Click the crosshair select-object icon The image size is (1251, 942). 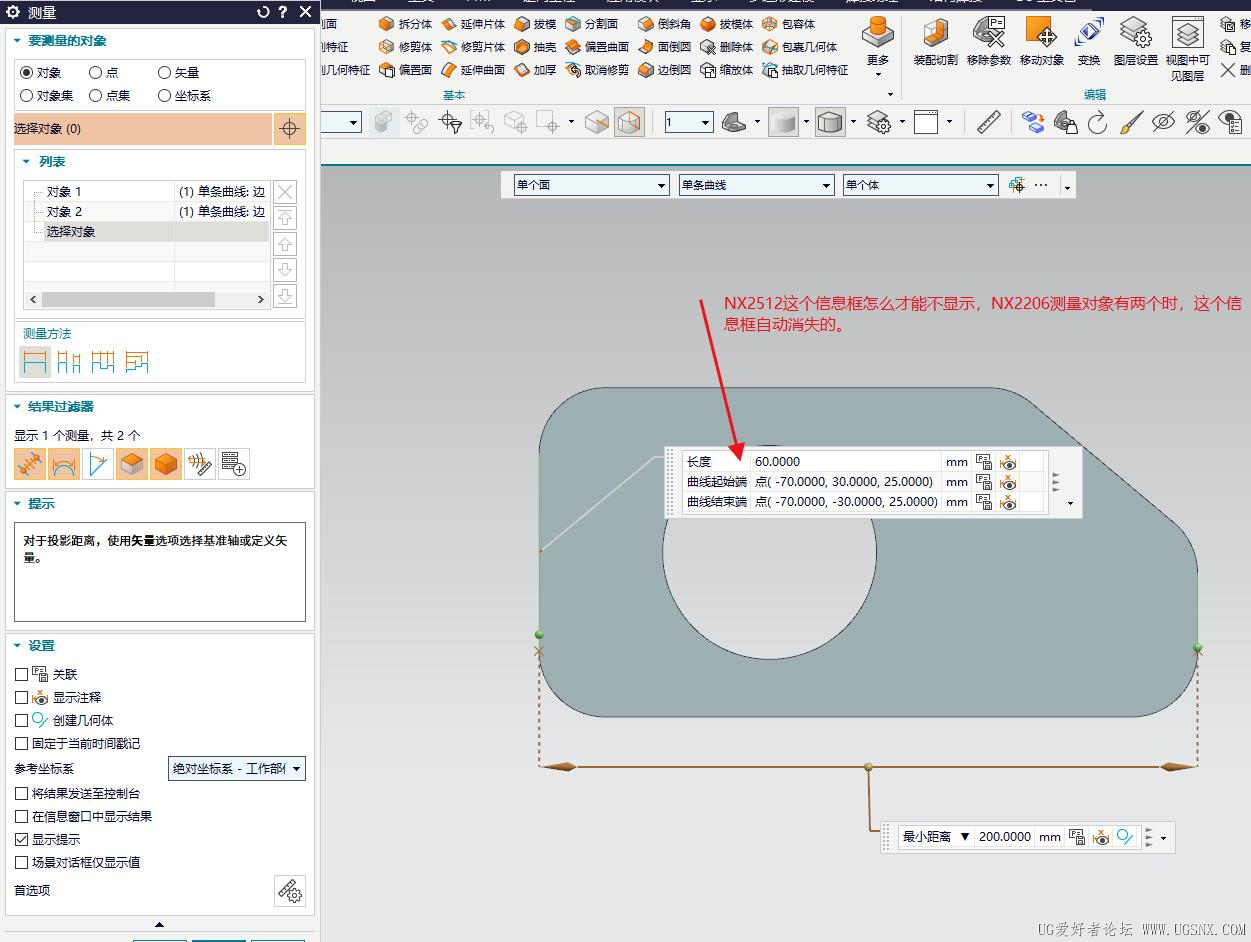coord(289,129)
